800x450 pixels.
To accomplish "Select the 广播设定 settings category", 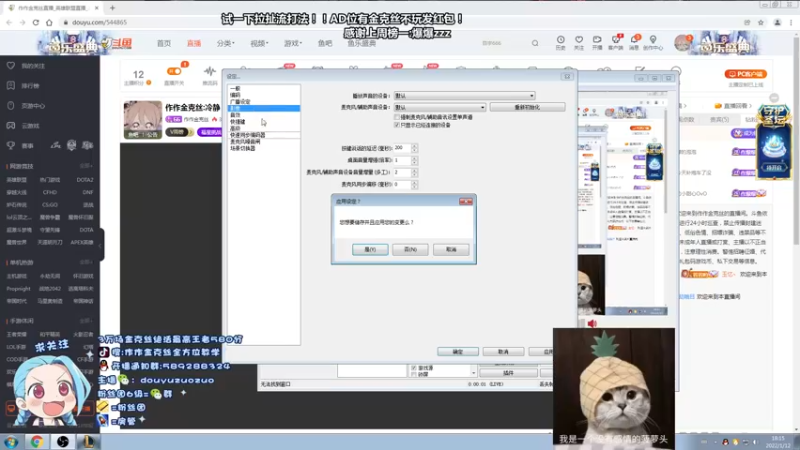I will pos(240,102).
